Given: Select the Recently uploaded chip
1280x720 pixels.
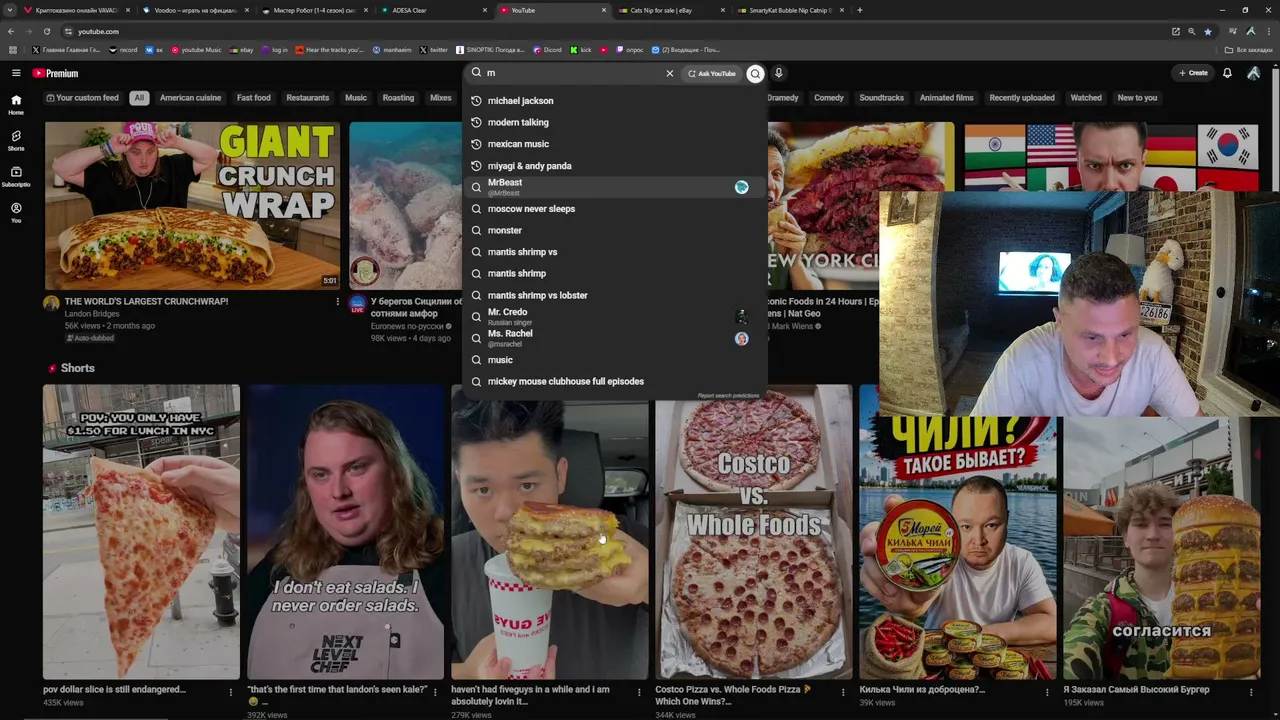Looking at the screenshot, I should point(1022,98).
